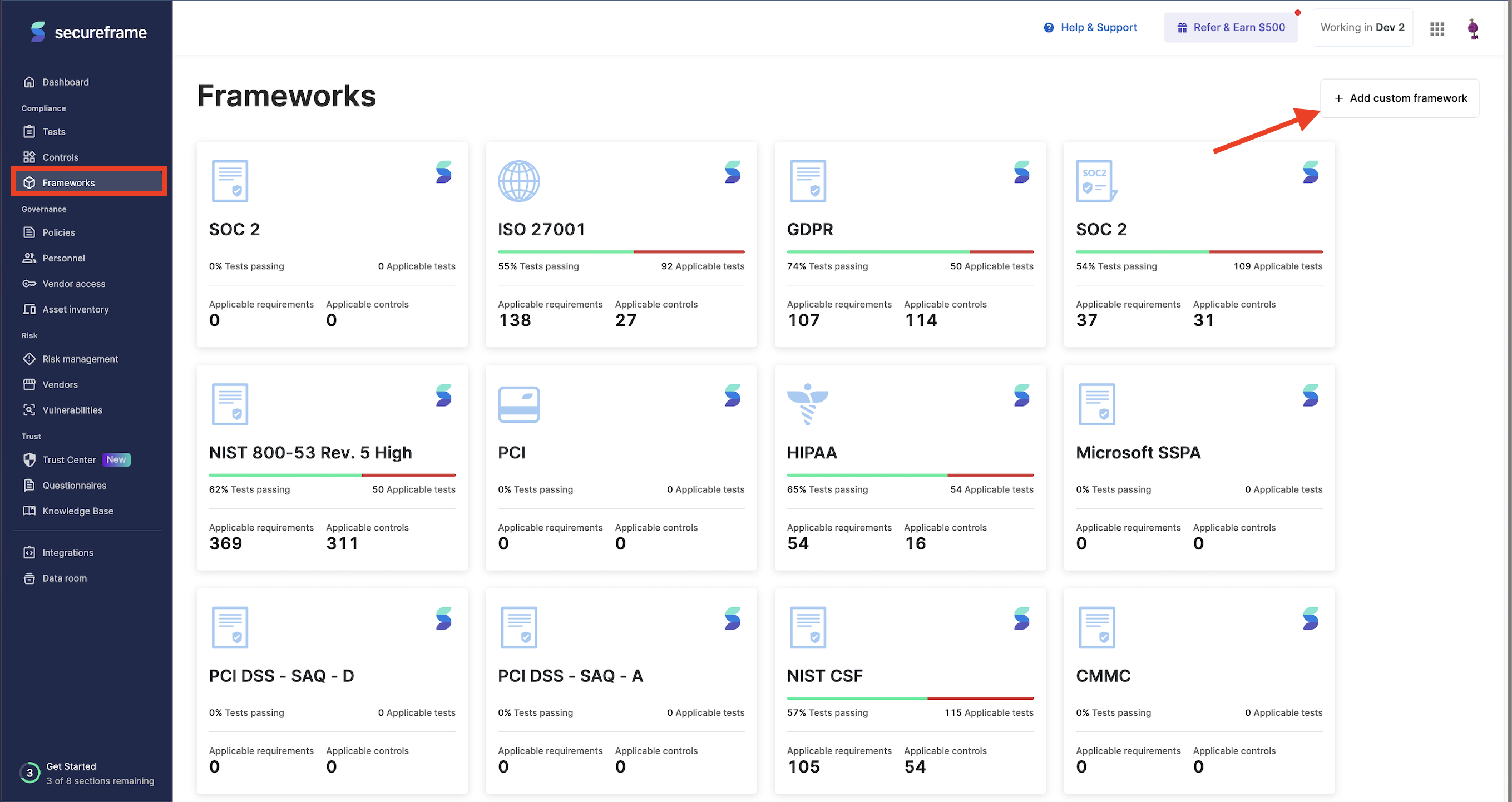Click the Secureframe badge on CMMC card
The width and height of the screenshot is (1512, 802).
coord(1311,619)
